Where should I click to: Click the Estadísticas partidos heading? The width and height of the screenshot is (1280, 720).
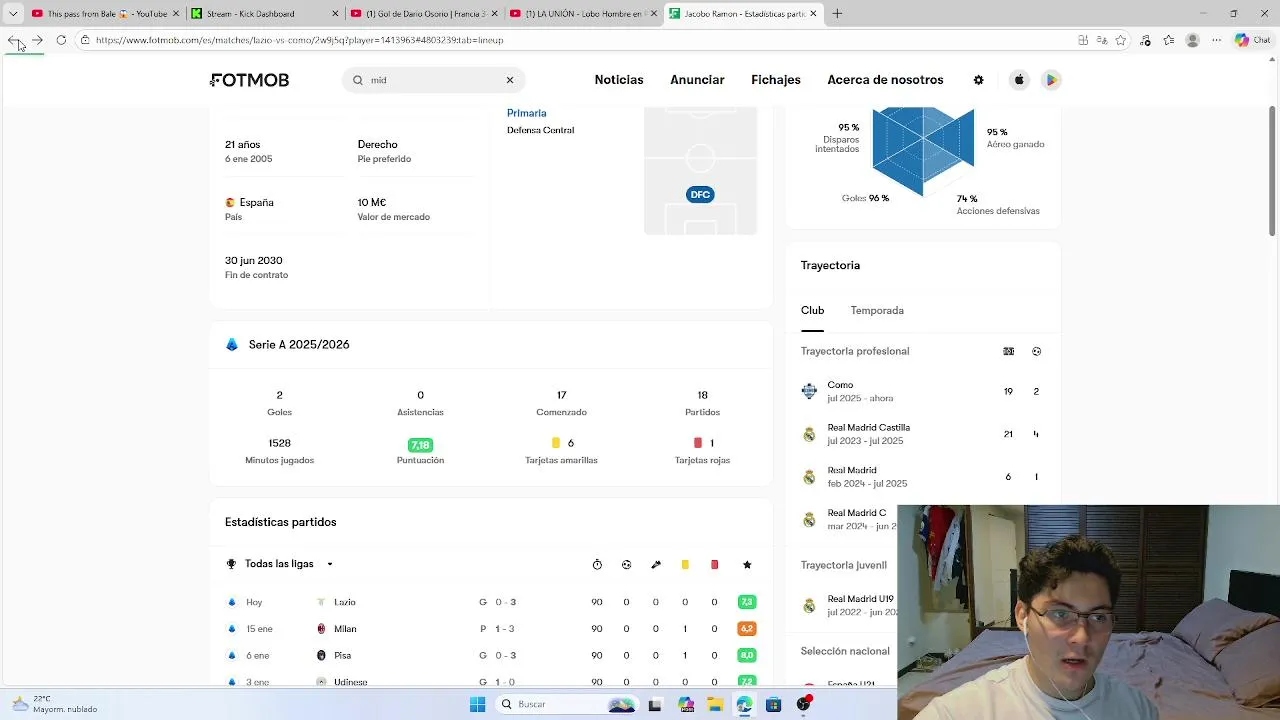tap(281, 522)
